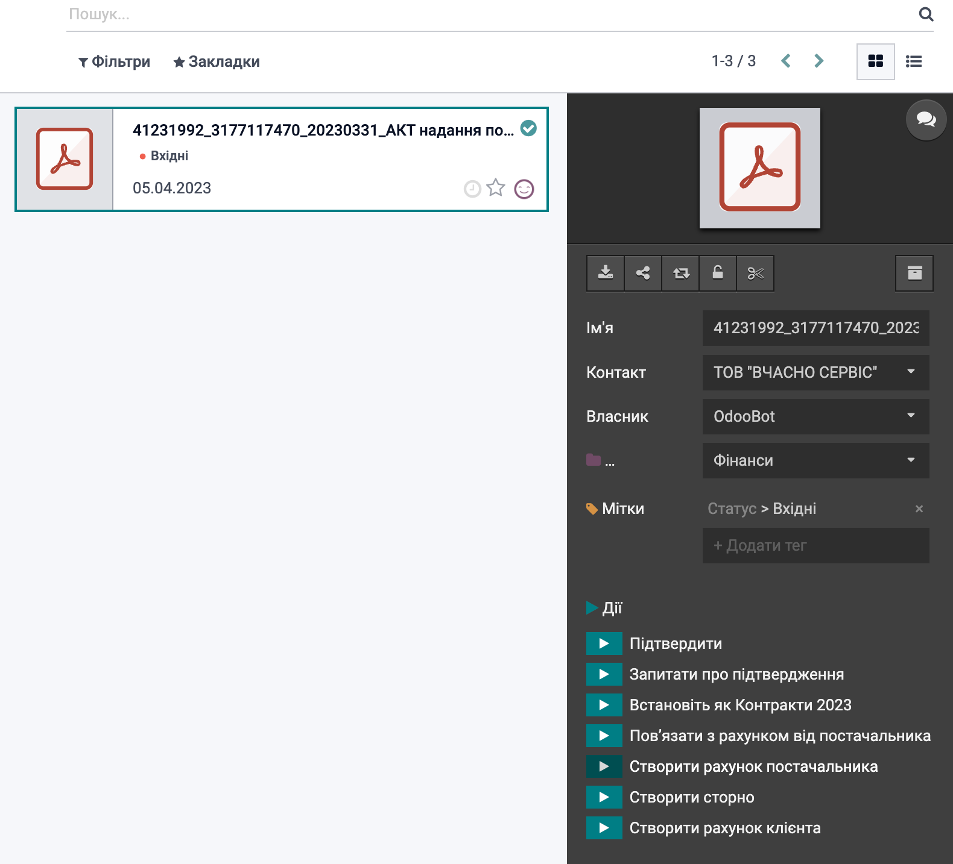953x864 pixels.
Task: Click the share document icon
Action: coord(643,273)
